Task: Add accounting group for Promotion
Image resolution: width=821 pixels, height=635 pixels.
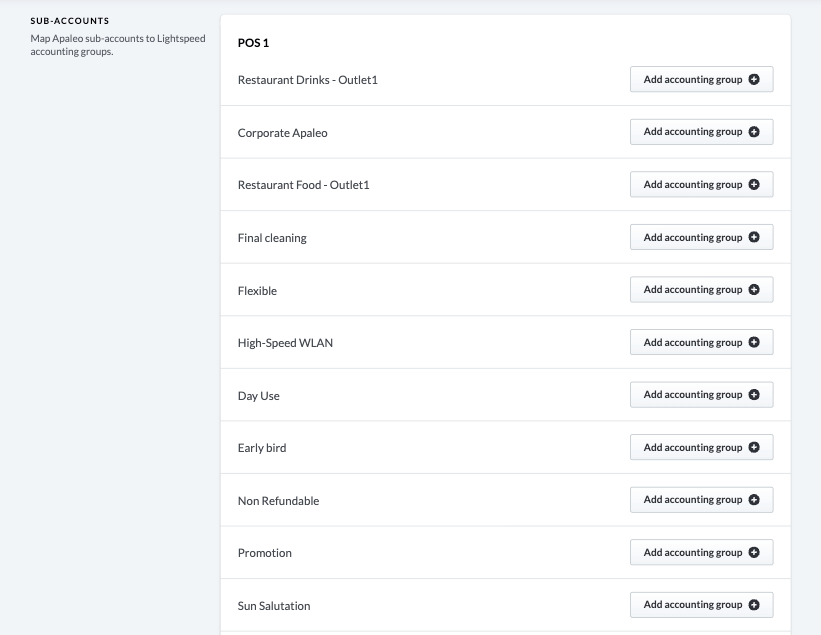Action: coord(700,552)
